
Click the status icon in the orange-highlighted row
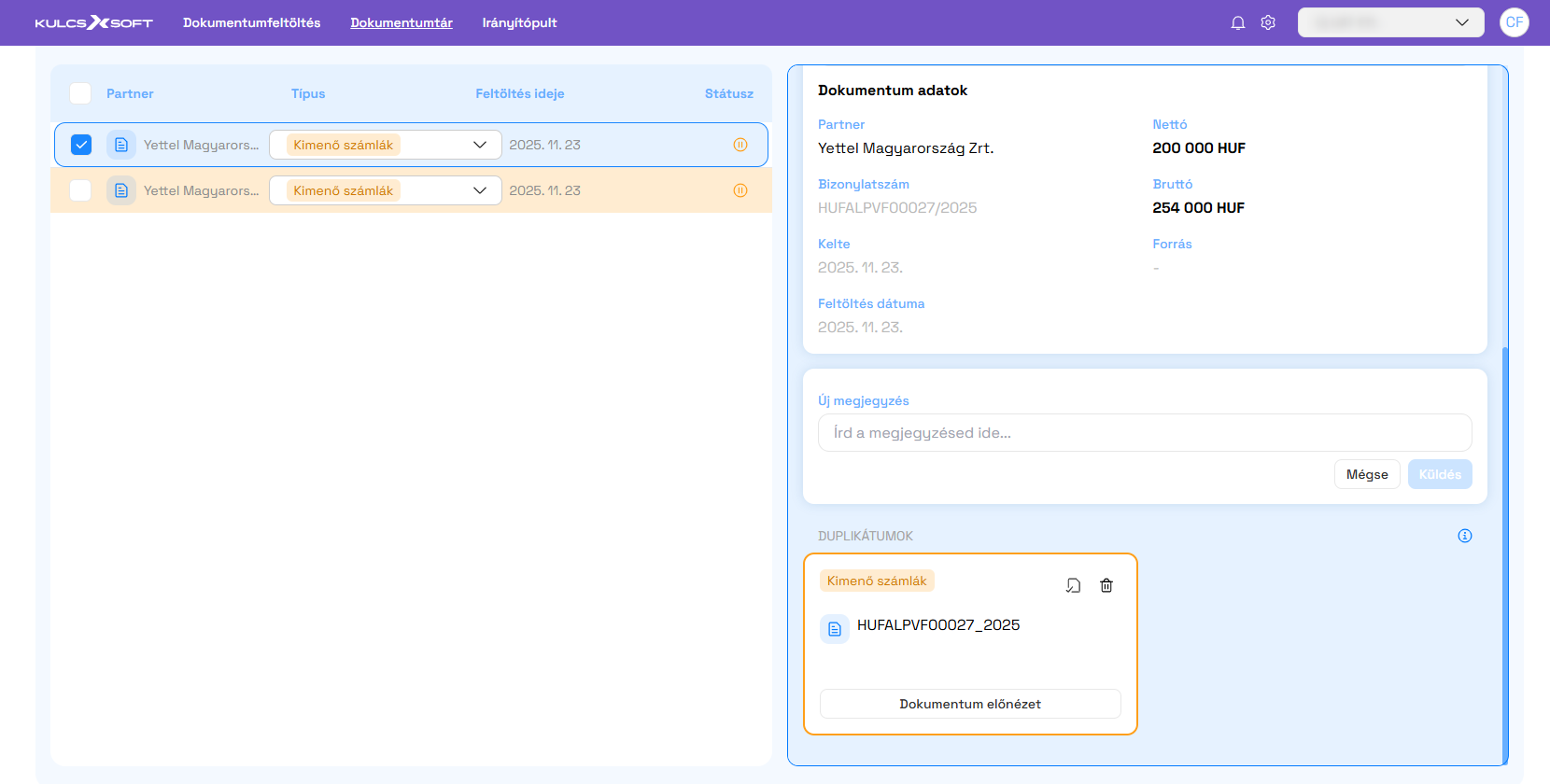click(740, 190)
